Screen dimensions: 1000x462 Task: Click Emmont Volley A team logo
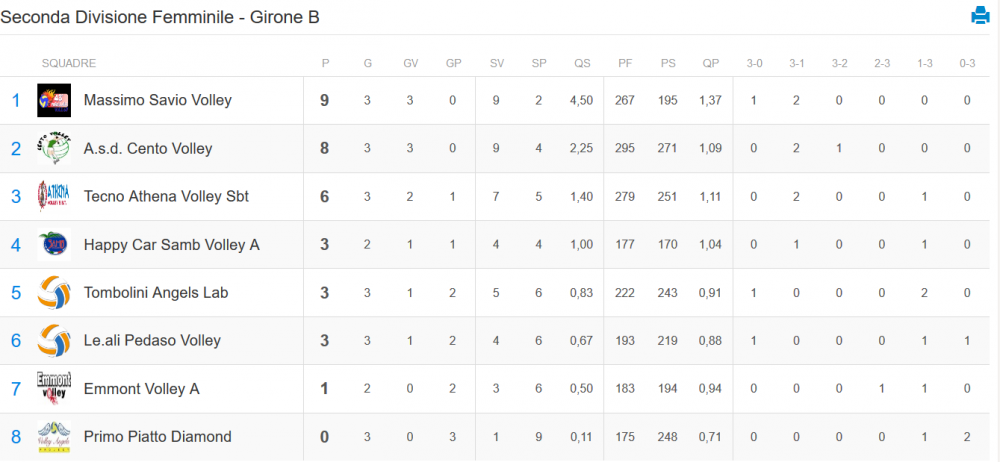(54, 389)
